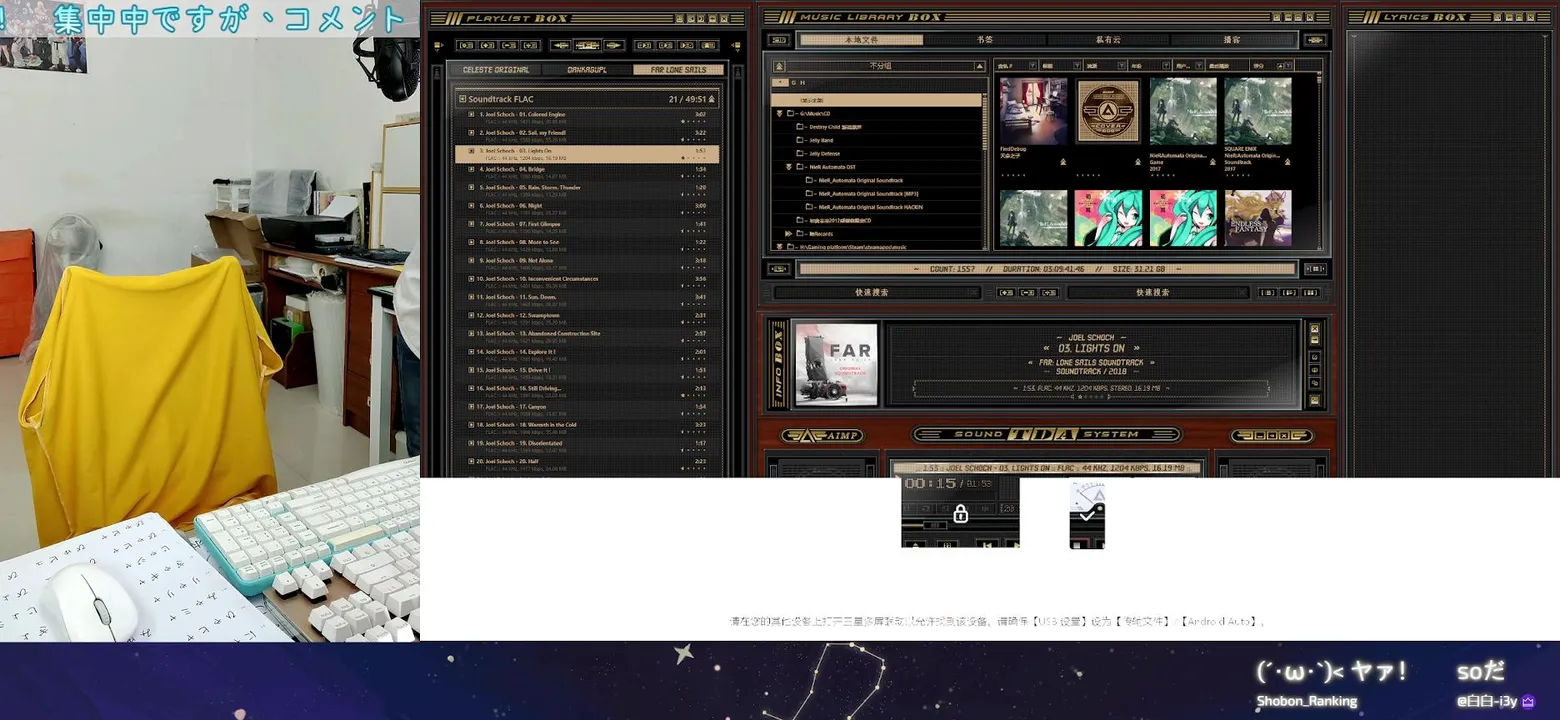Toggle checkbox beside 06. Night track
This screenshot has height=720, width=1560.
click(472, 206)
